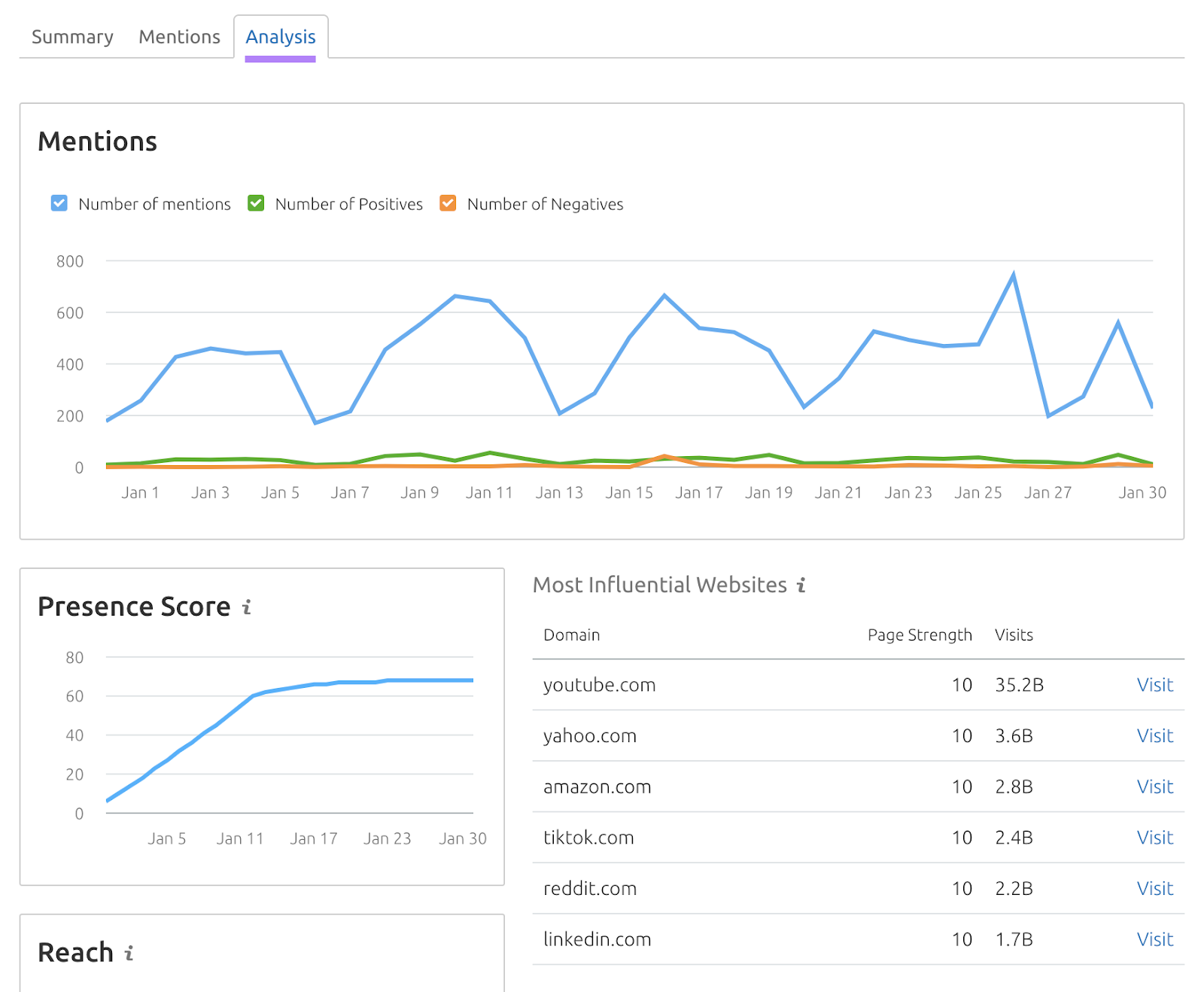Select the Analysis tab
1204x992 pixels.
281,37
